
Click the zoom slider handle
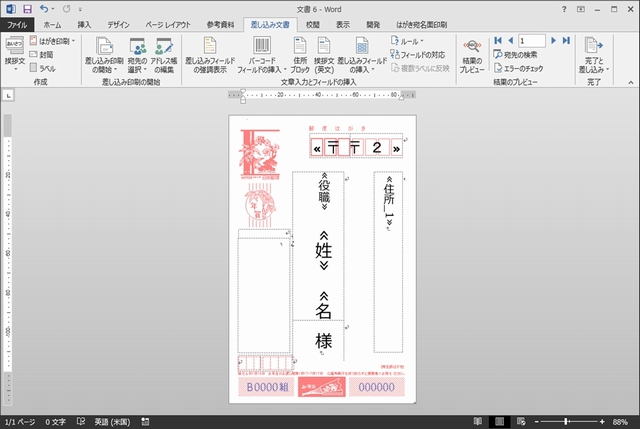coord(566,421)
